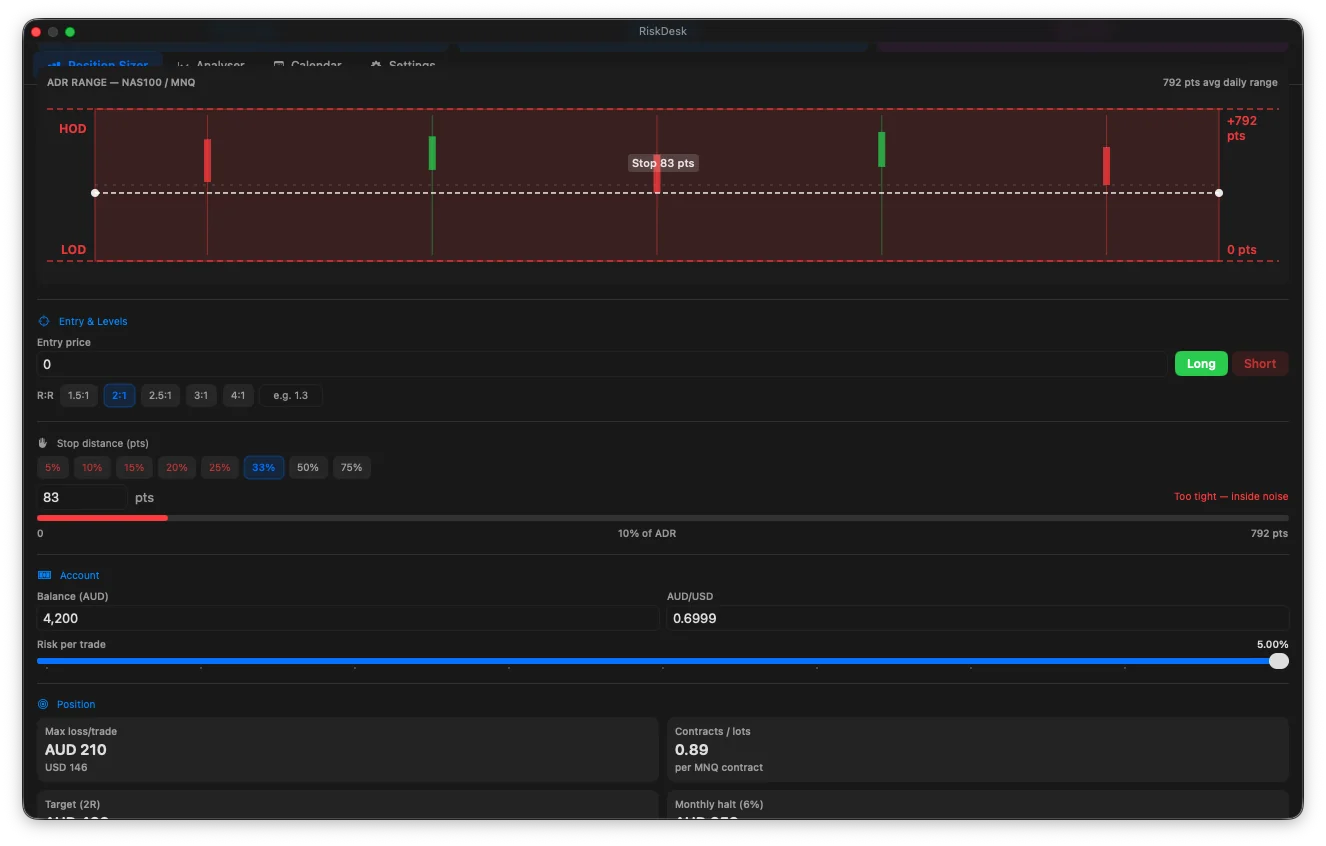Screen dimensions: 1326x846
Task: Click the rightmost red candlestick in ADR chart
Action: coord(1106,166)
